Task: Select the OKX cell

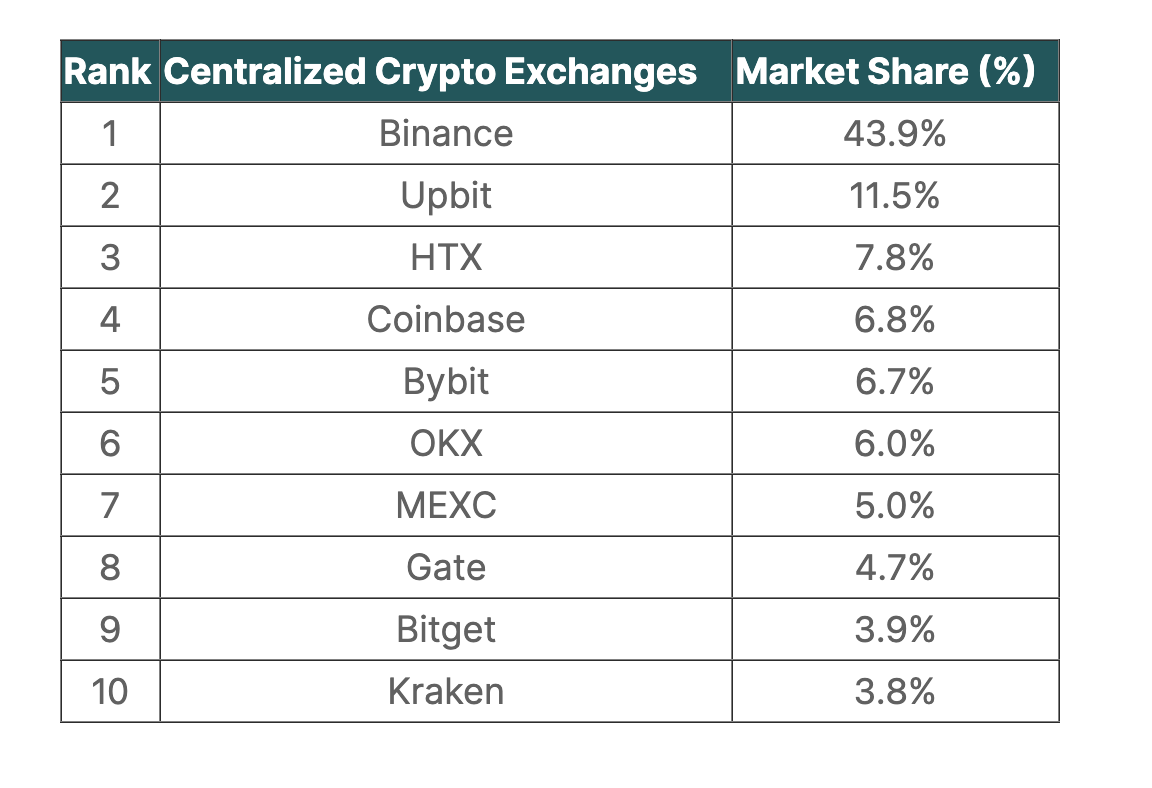Action: [446, 444]
